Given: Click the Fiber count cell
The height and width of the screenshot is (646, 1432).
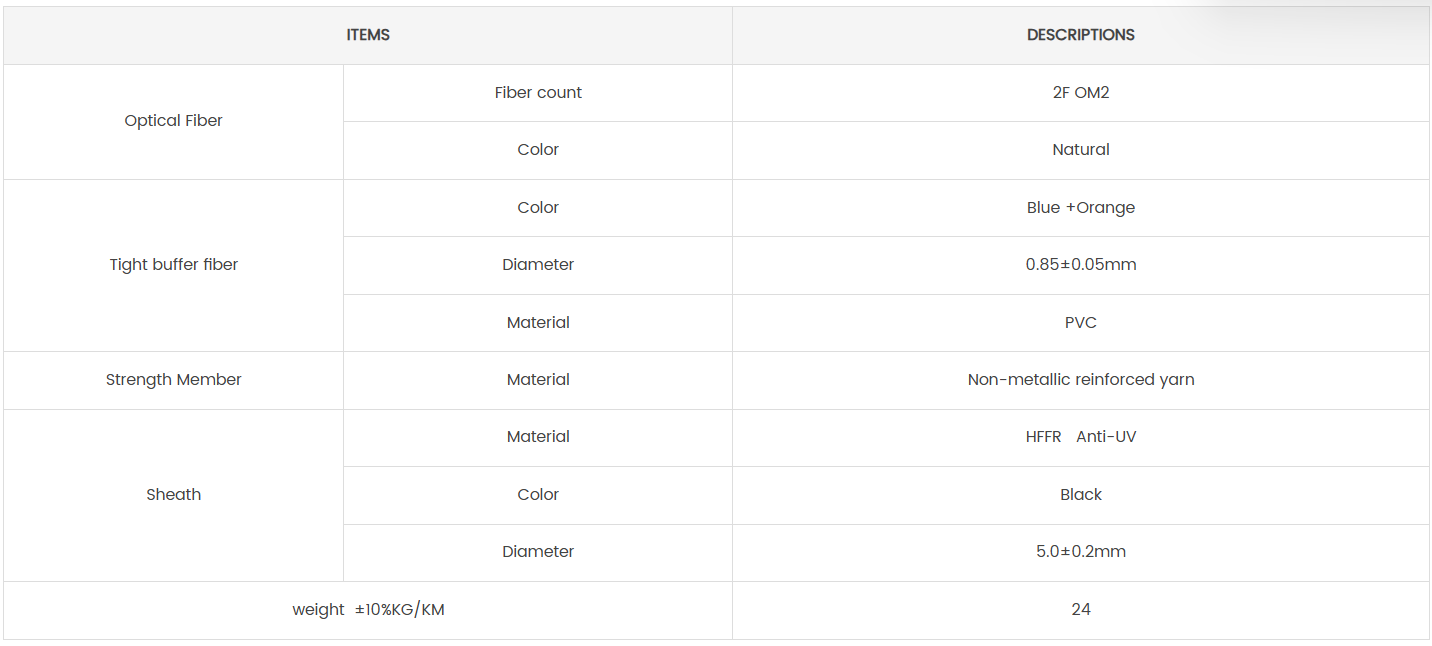Looking at the screenshot, I should 538,93.
